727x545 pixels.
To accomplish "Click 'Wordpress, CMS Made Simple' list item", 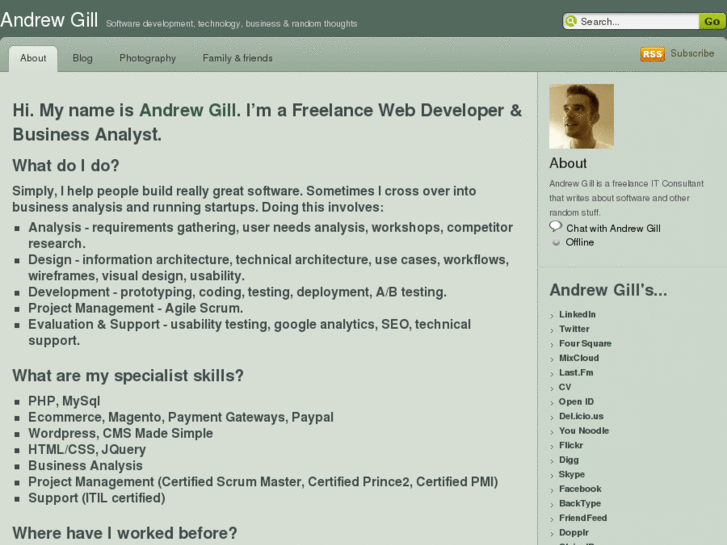I will tap(121, 433).
